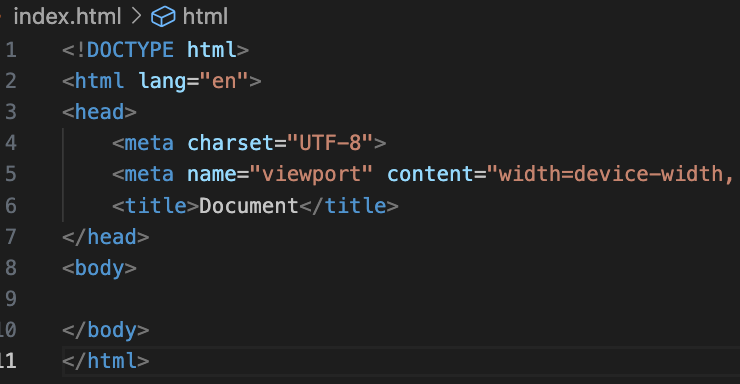Click the html symbol cube icon

tap(163, 17)
